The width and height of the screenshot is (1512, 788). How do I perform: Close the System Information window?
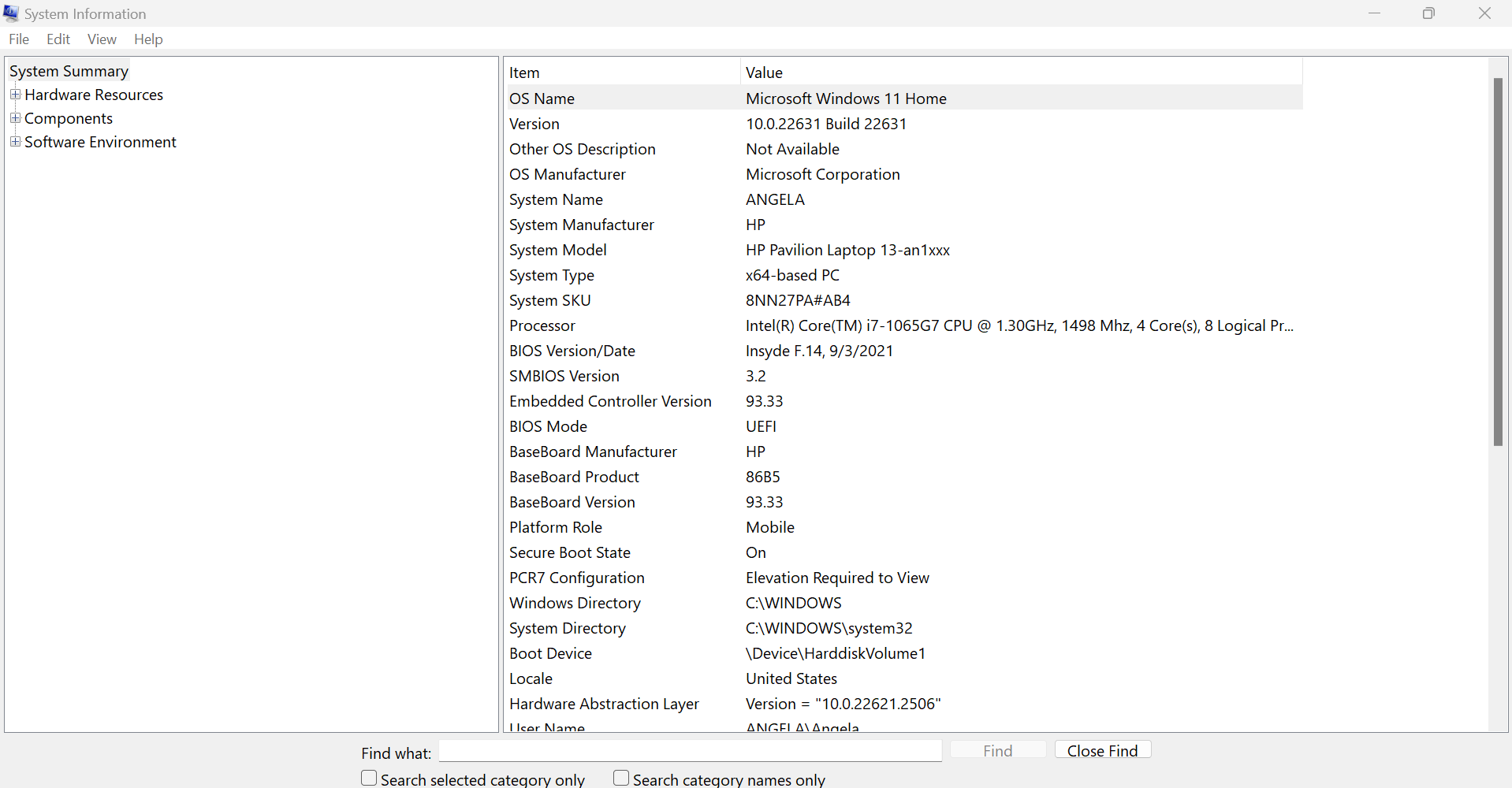1484,13
